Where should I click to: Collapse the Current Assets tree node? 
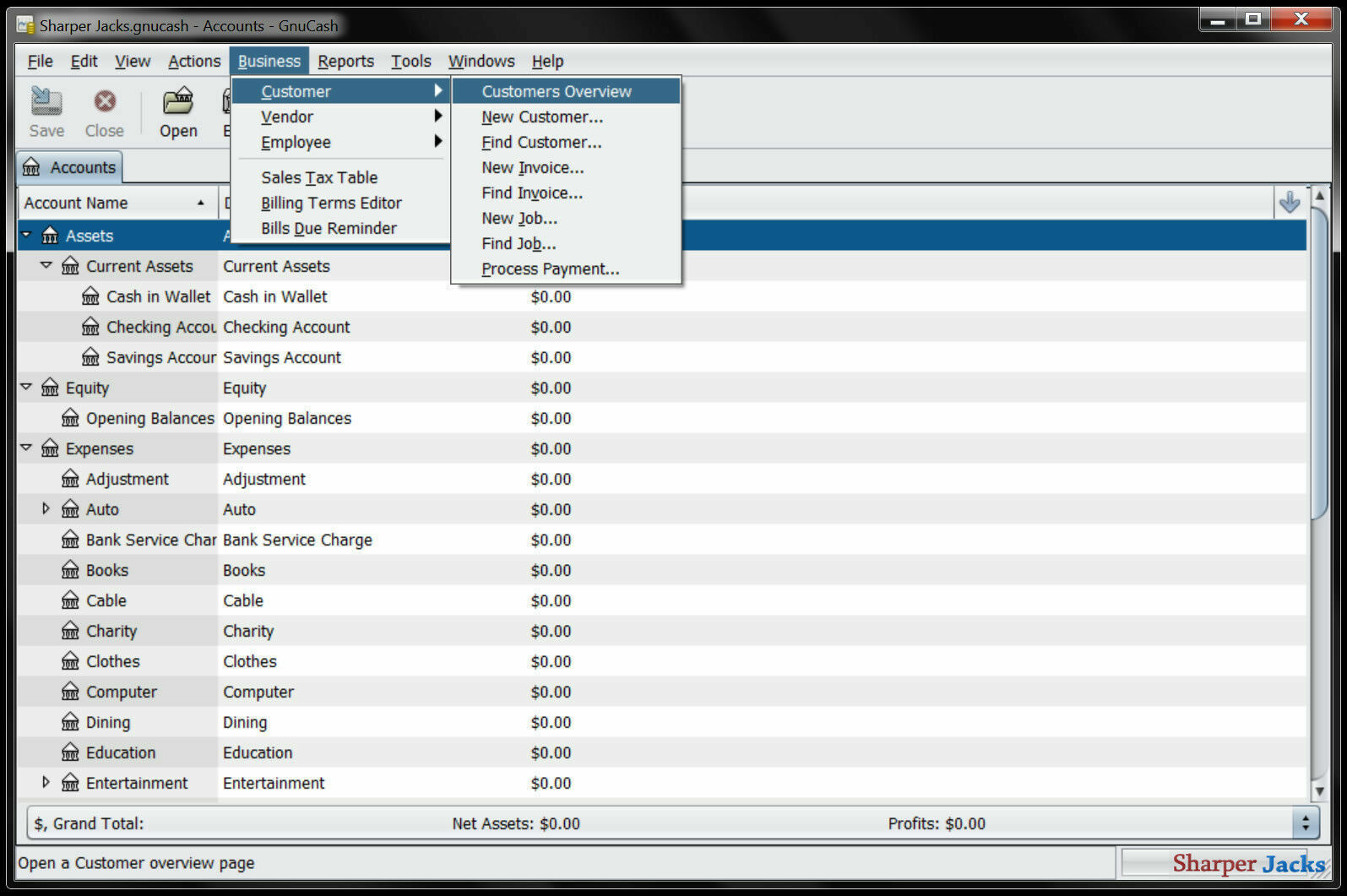pyautogui.click(x=46, y=265)
